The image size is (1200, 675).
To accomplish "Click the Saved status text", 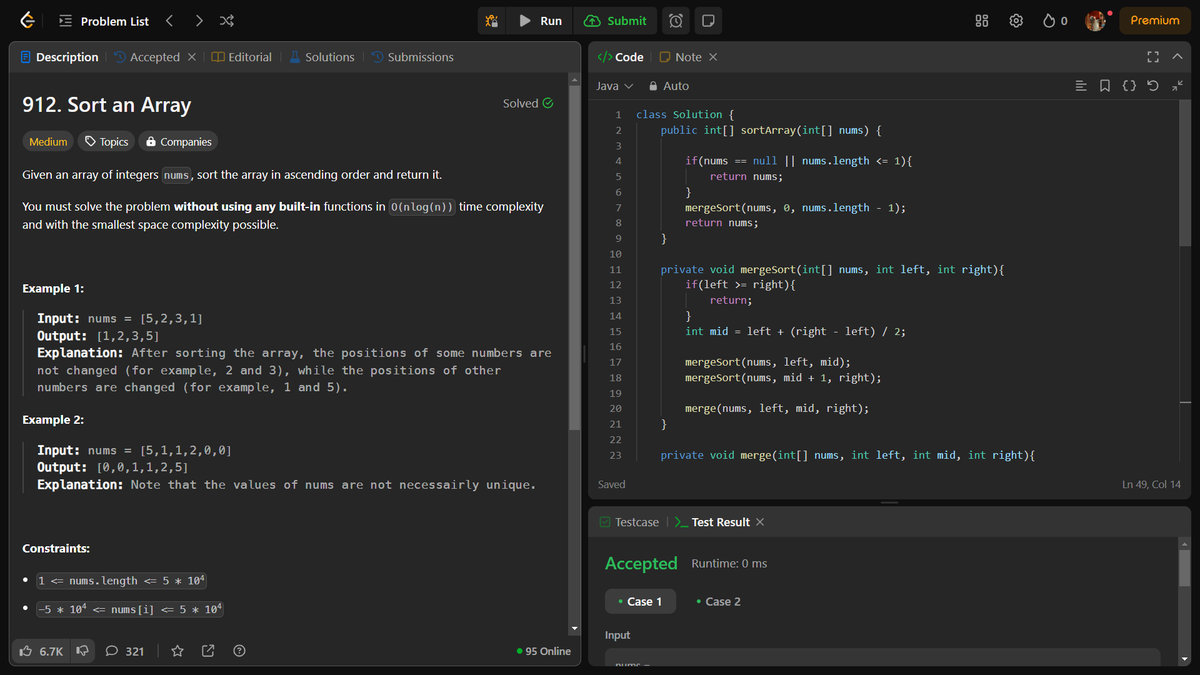I will 612,484.
